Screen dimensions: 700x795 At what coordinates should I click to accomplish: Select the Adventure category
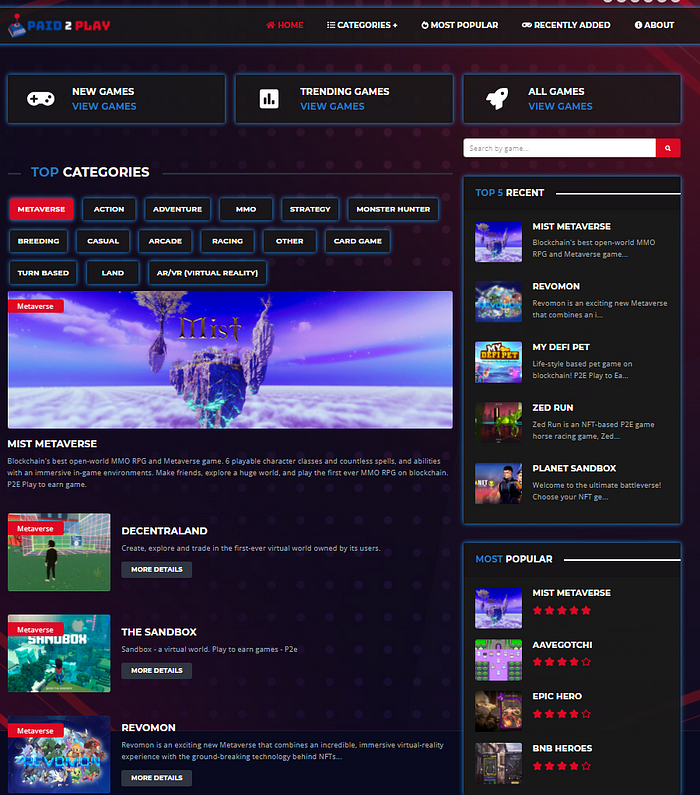pos(177,209)
